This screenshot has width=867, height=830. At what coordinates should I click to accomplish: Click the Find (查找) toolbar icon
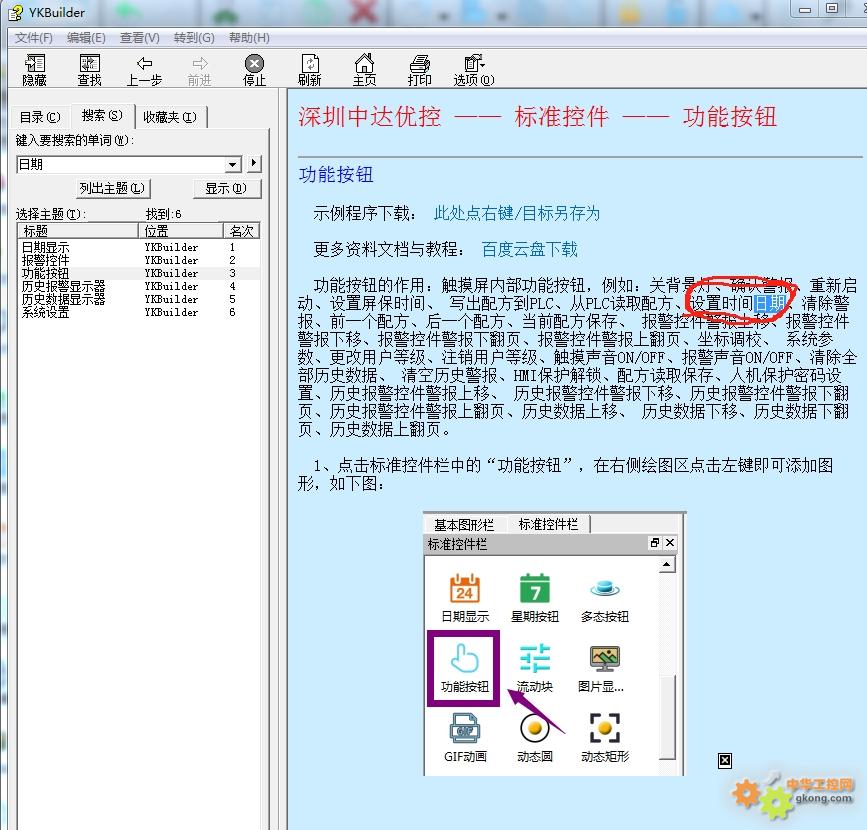point(89,70)
